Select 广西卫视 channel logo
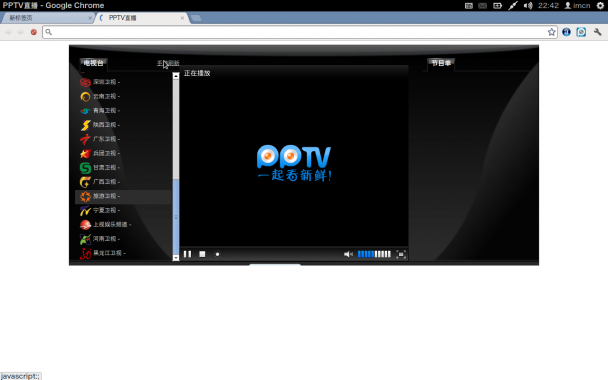This screenshot has height=380, width=608. point(85,182)
